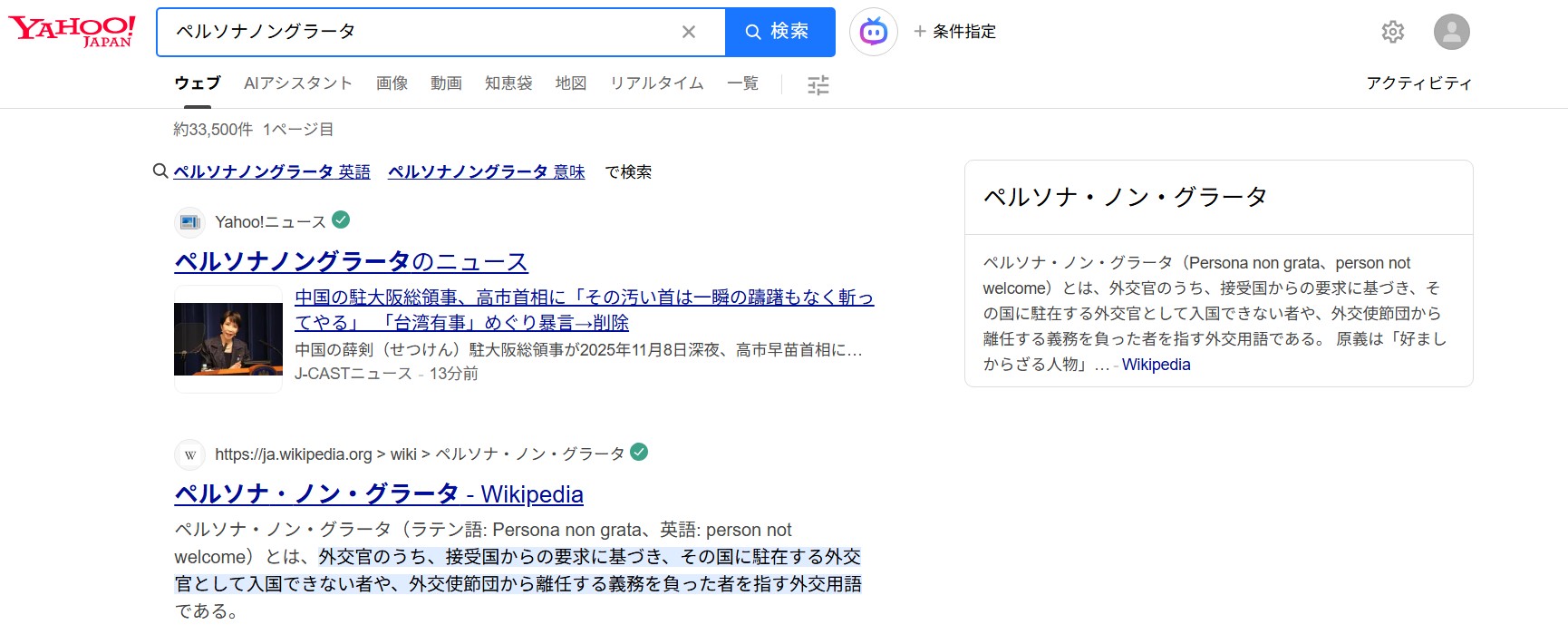
Task: Click the Wikipedia link in the knowledge panel
Action: 1156,365
